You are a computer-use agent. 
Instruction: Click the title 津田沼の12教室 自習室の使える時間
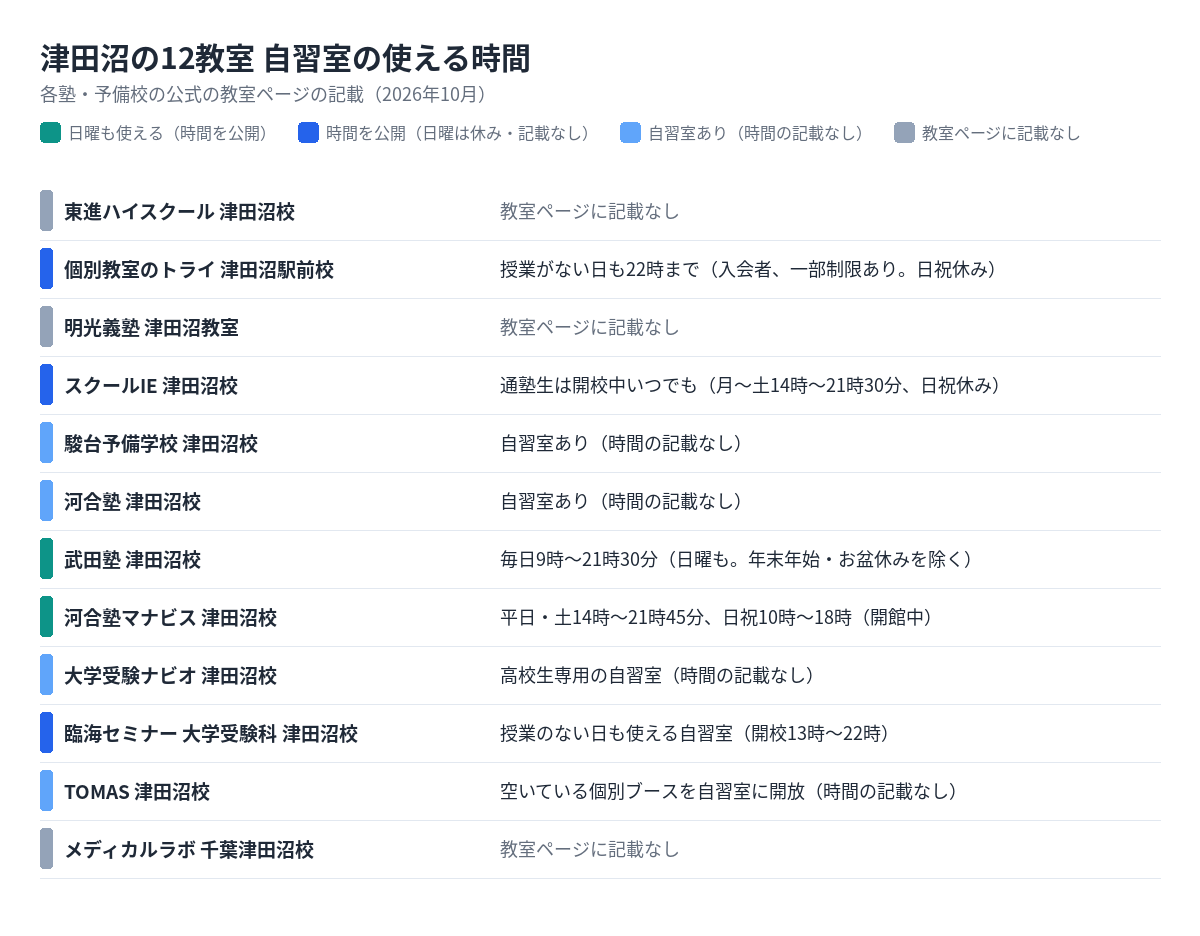(x=285, y=59)
